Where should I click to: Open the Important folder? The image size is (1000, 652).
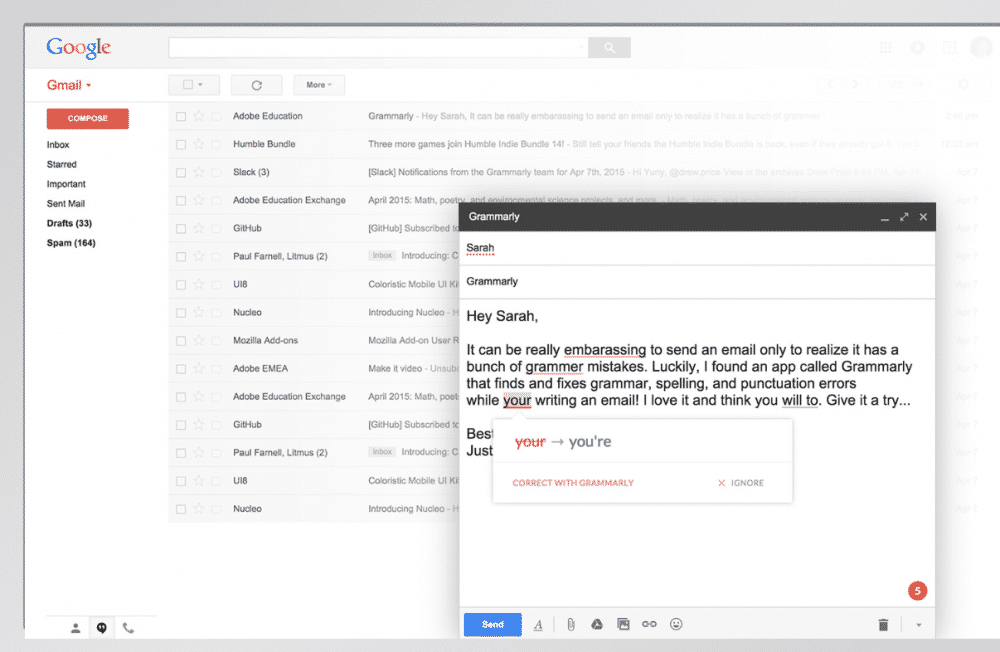(66, 184)
